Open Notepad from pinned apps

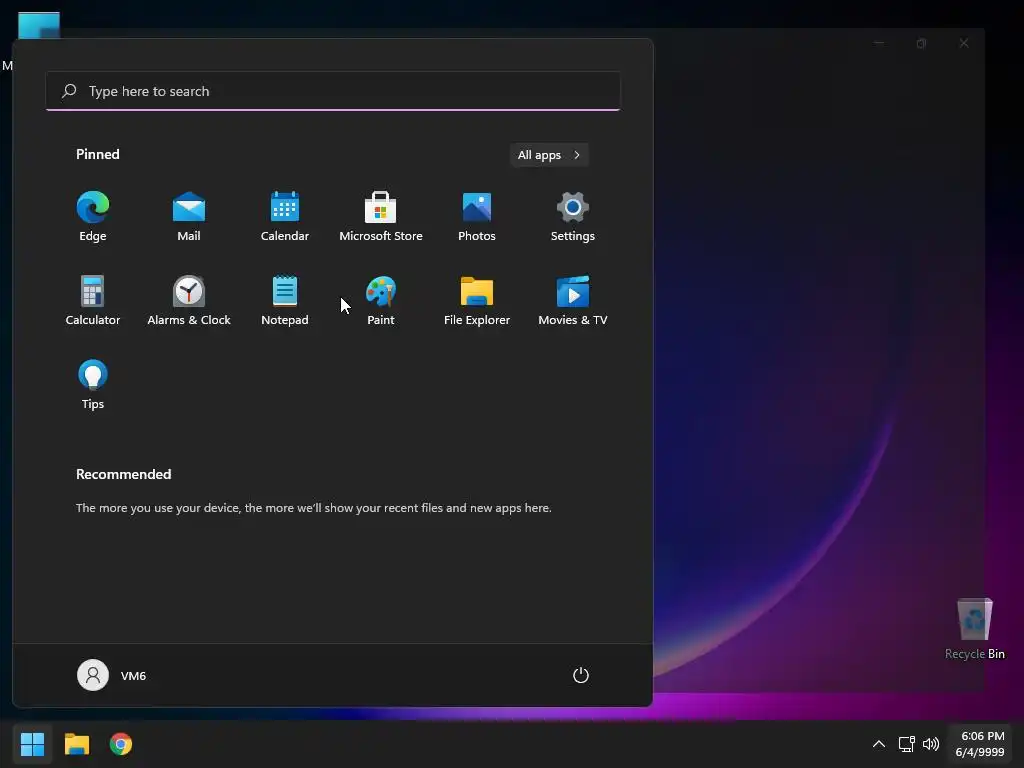[x=285, y=300]
